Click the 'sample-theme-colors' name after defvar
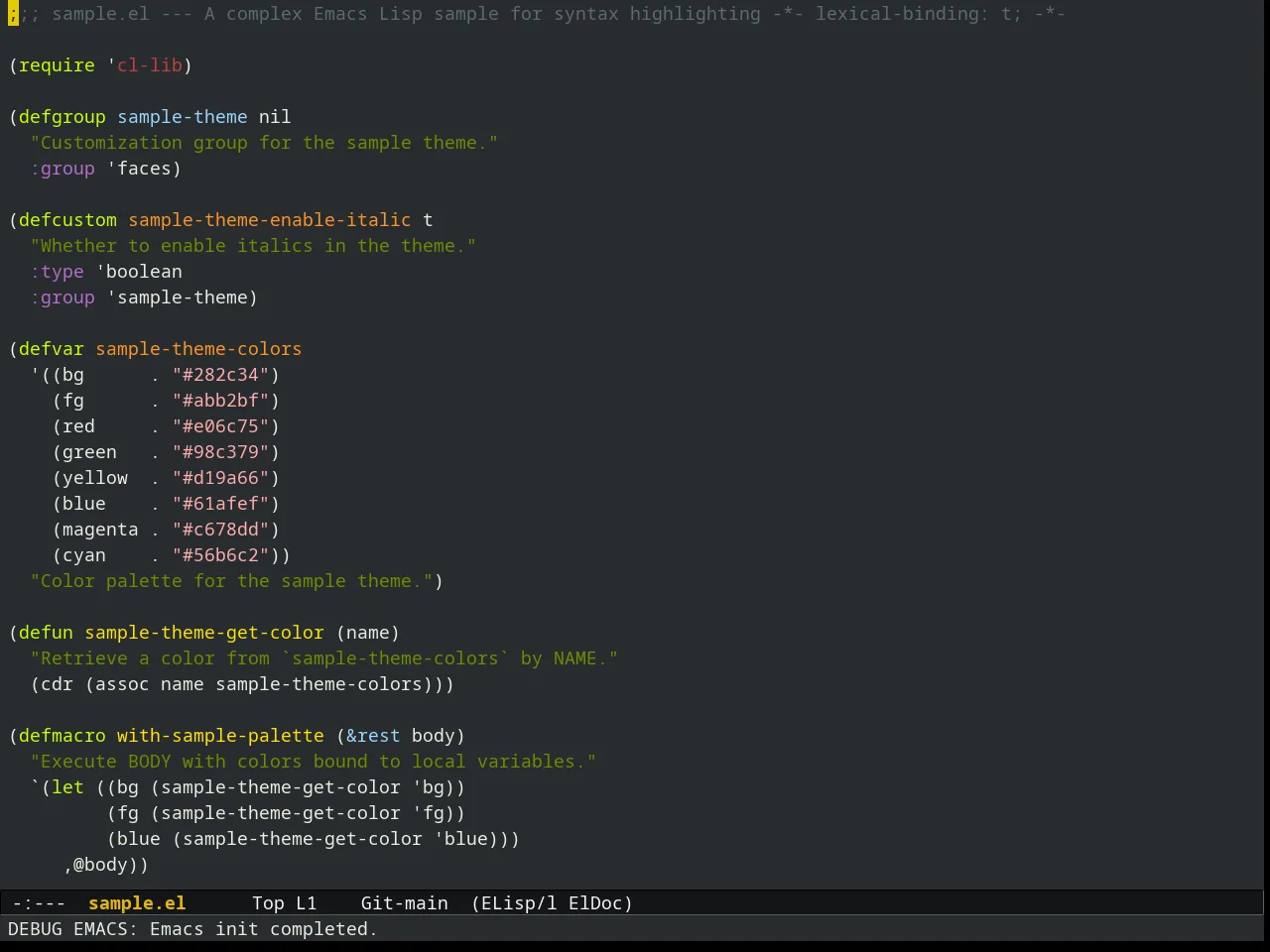Screen dimensions: 1270x952 [198, 349]
